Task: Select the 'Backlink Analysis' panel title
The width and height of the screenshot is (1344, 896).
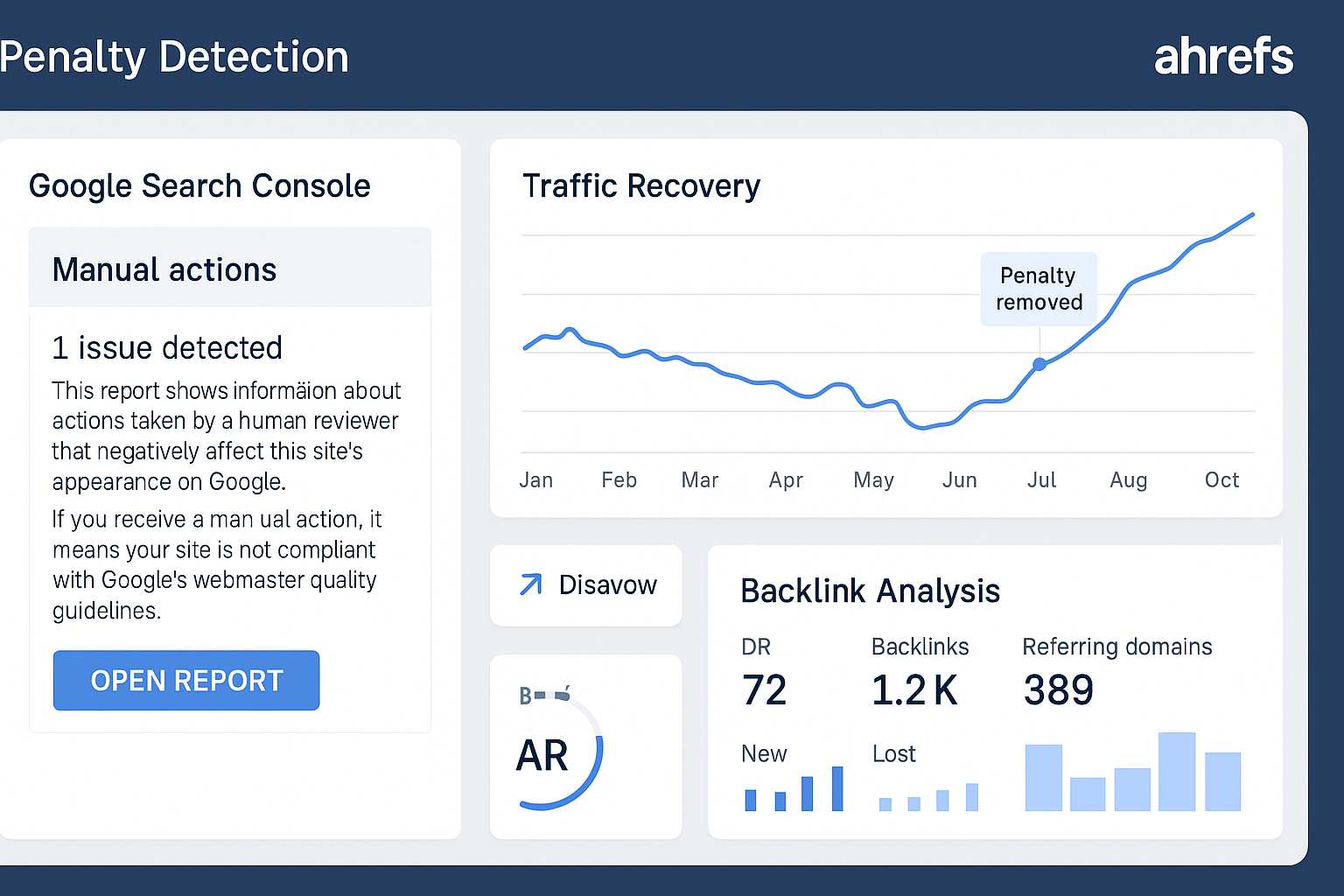Action: [870, 591]
